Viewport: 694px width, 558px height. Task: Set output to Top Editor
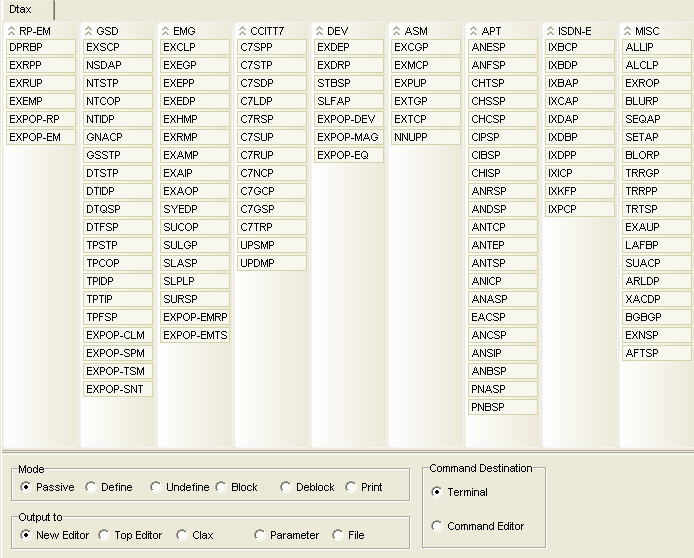(x=105, y=535)
